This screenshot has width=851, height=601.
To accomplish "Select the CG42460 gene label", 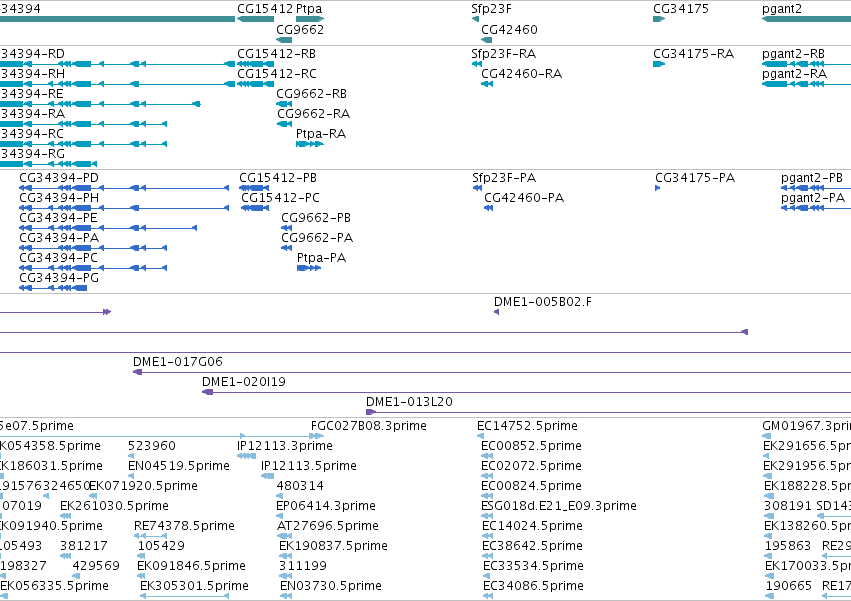I will 509,29.
